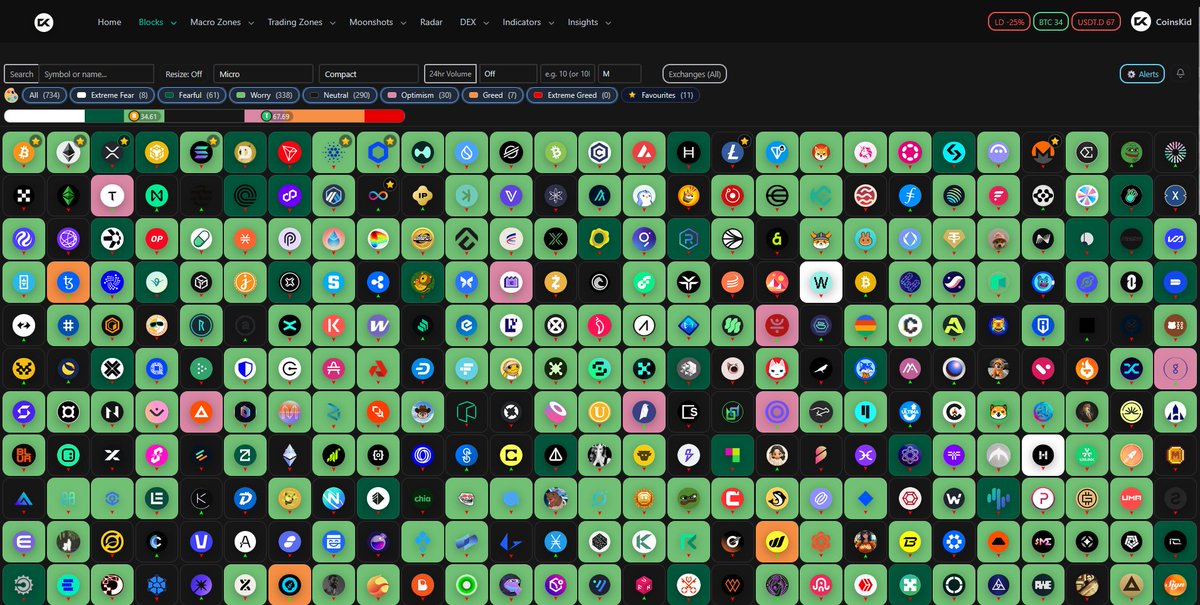Click the USDT.D 67 indicator pill
Viewport: 1200px width, 605px height.
click(x=1097, y=22)
